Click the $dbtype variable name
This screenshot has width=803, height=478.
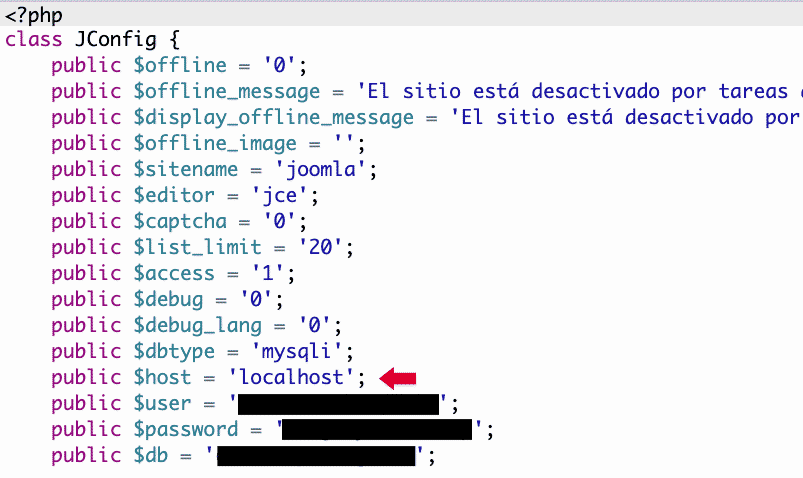pos(174,352)
